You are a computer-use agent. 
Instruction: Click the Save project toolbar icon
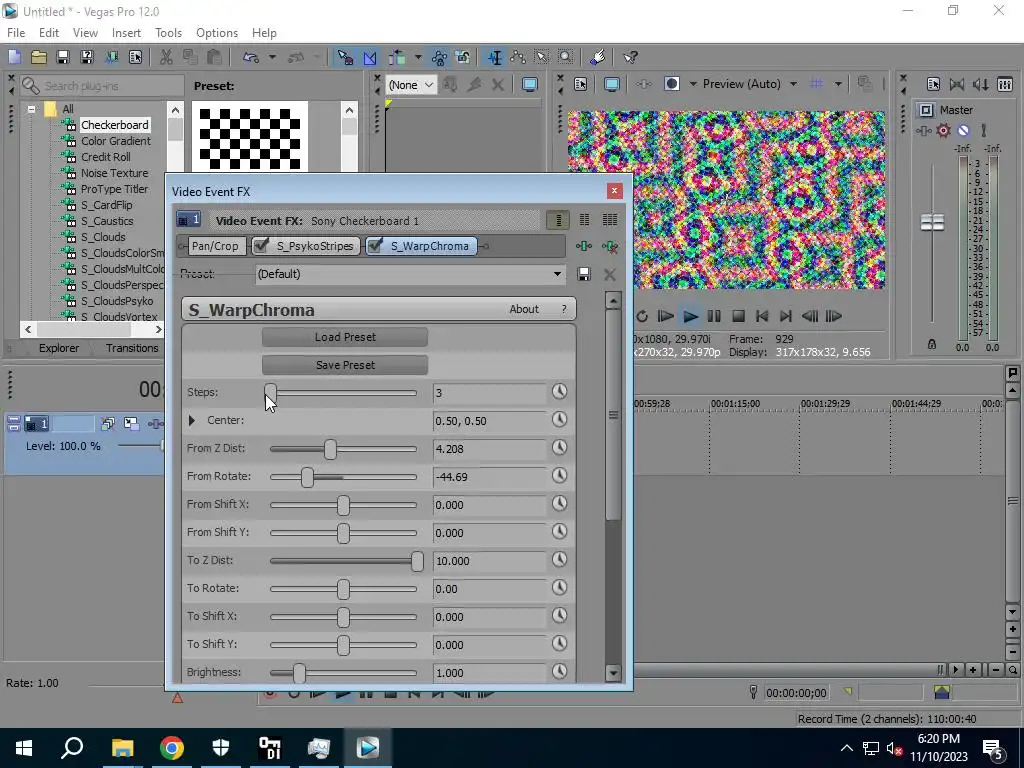tap(63, 57)
